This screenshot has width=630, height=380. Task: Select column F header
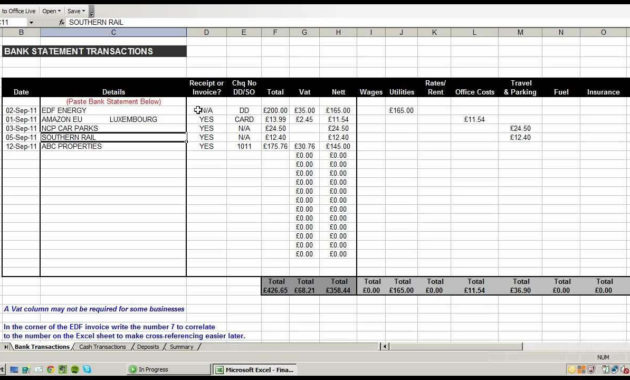pyautogui.click(x=275, y=32)
